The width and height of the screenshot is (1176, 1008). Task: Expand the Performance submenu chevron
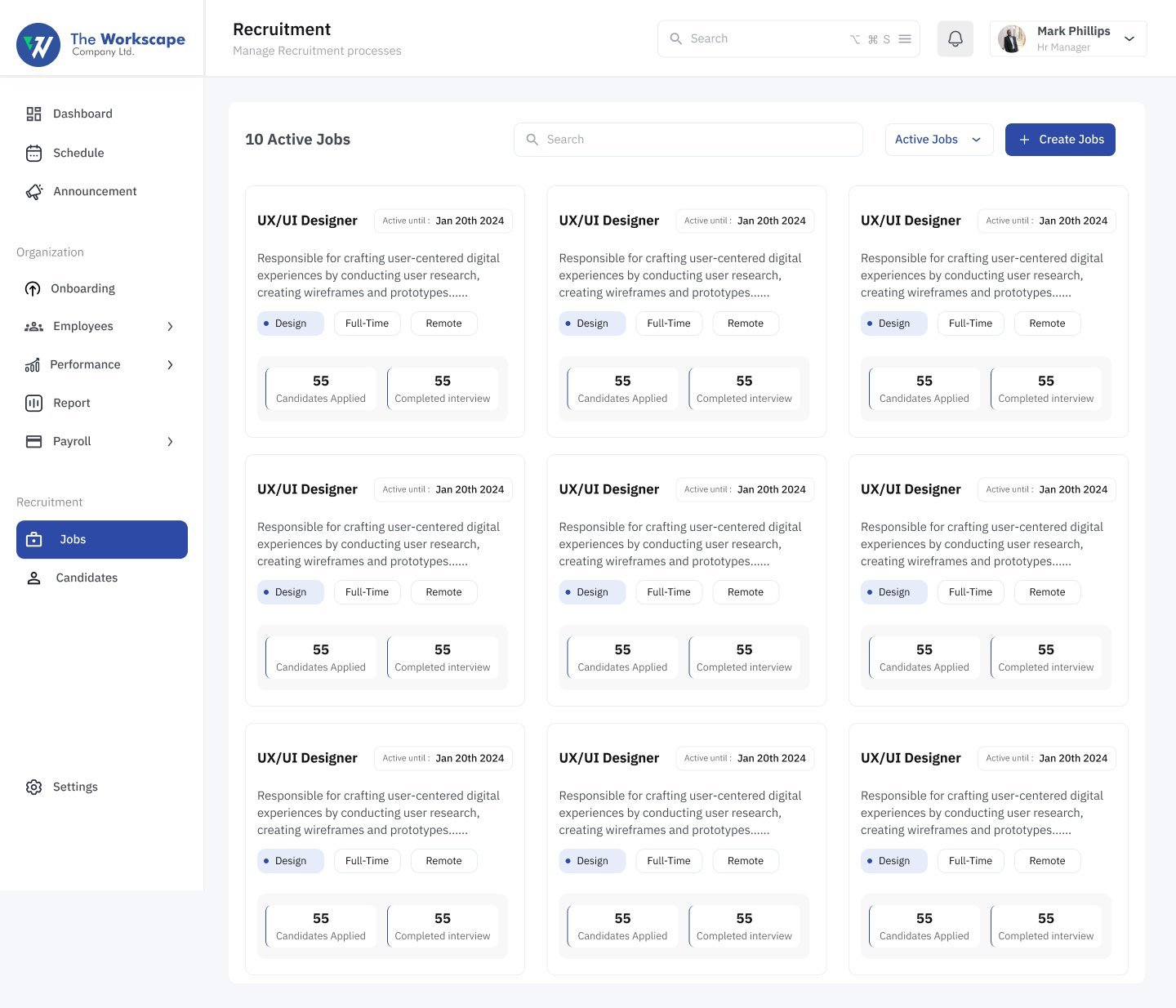[x=170, y=364]
